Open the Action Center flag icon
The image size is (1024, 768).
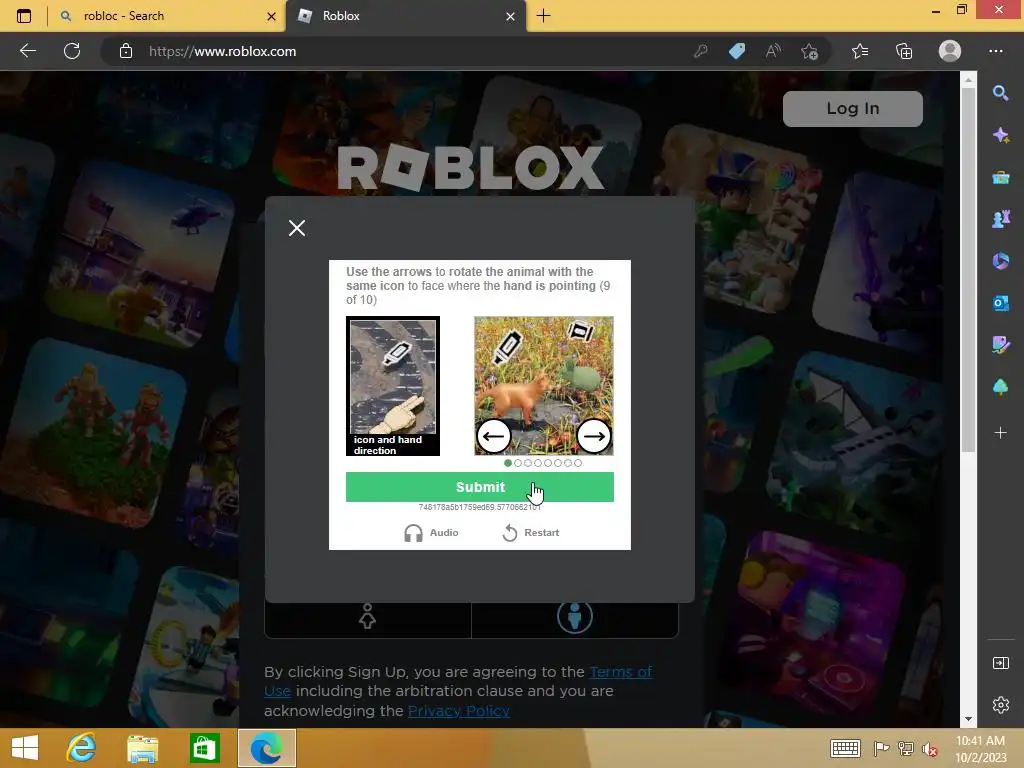pos(881,748)
